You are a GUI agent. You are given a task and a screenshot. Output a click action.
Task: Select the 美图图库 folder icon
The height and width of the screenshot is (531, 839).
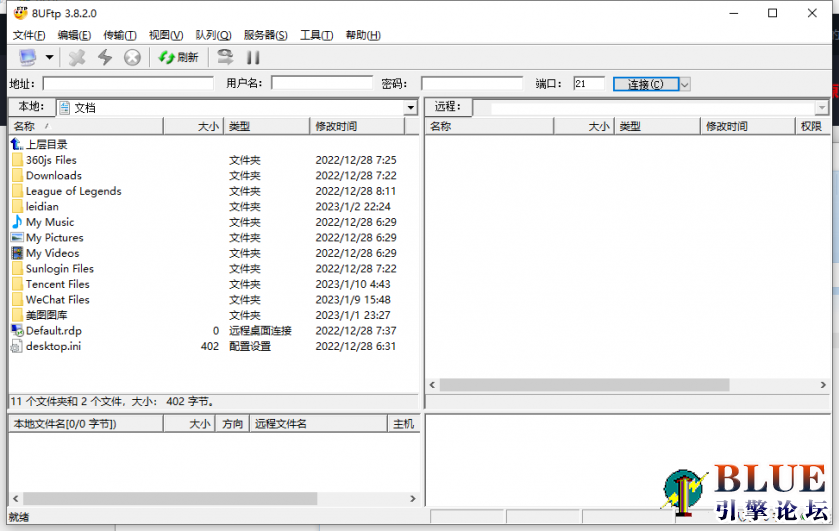17,315
